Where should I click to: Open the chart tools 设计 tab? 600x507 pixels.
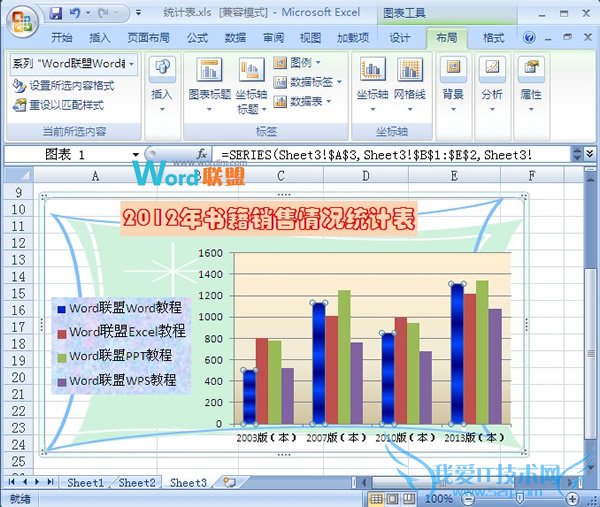[399, 37]
